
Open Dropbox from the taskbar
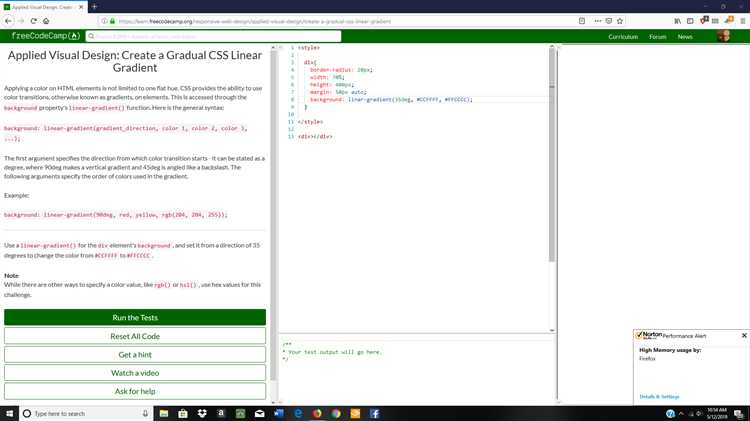click(203, 413)
